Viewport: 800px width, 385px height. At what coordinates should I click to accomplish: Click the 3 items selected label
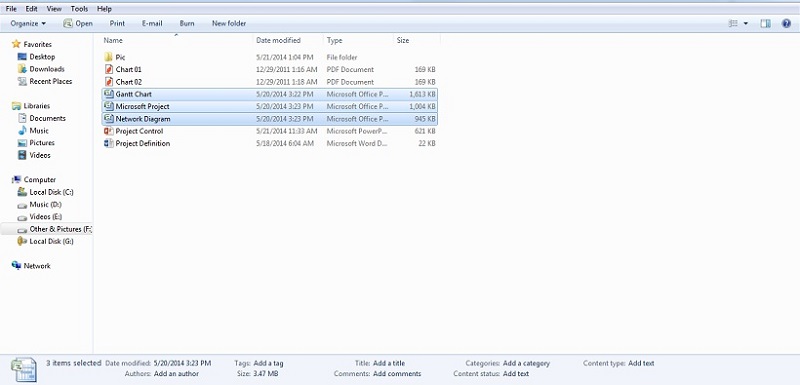click(74, 363)
